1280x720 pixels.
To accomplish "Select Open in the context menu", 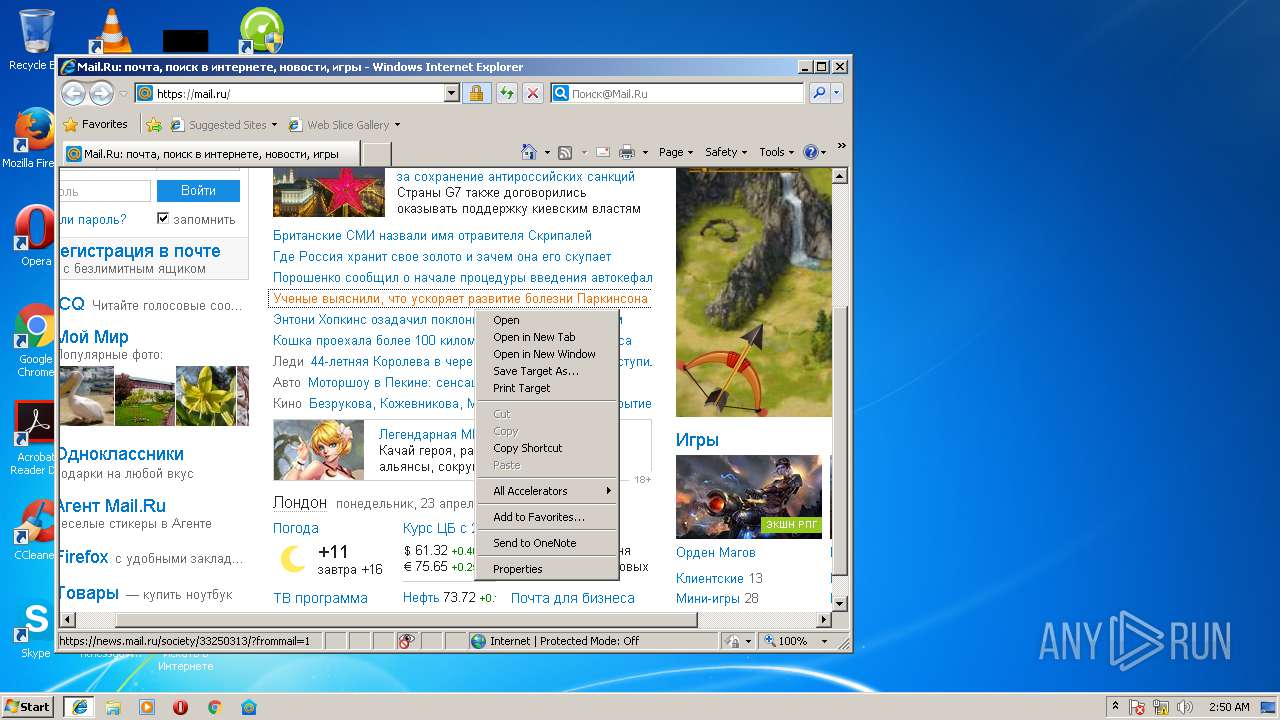I will pos(547,320).
